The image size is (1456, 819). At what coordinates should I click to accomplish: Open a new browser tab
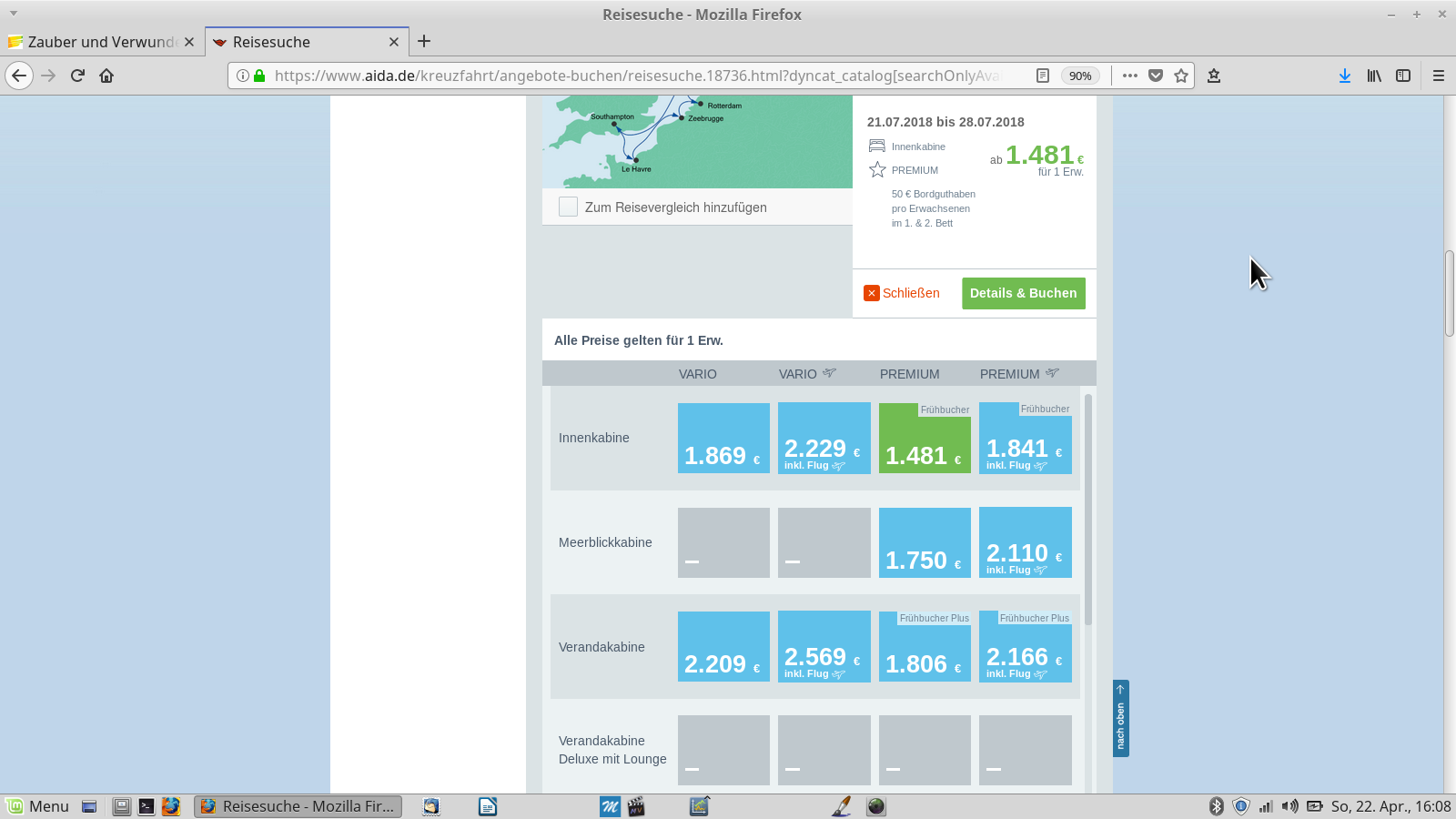pyautogui.click(x=424, y=41)
